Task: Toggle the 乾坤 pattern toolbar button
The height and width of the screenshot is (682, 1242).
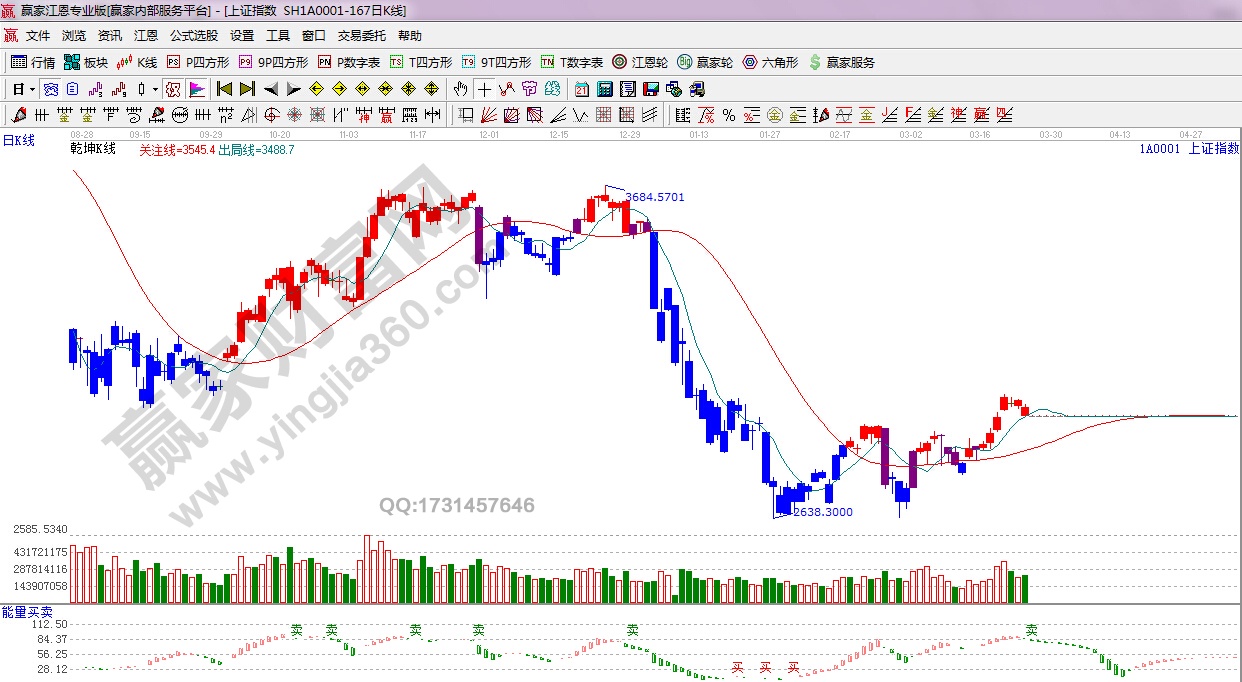Action: (x=172, y=89)
